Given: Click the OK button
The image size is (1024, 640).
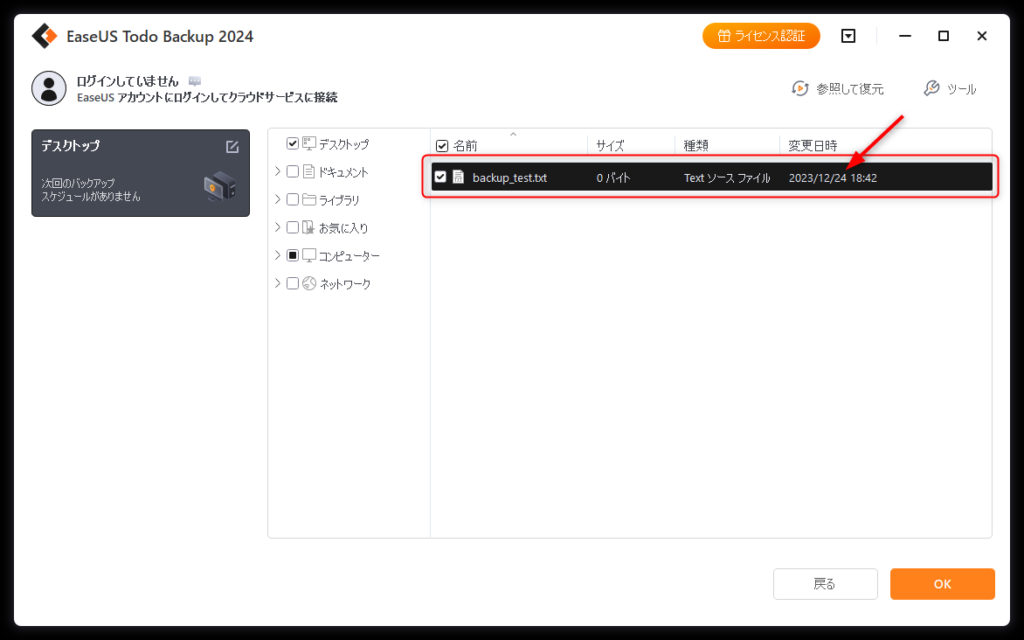Looking at the screenshot, I should [x=942, y=584].
